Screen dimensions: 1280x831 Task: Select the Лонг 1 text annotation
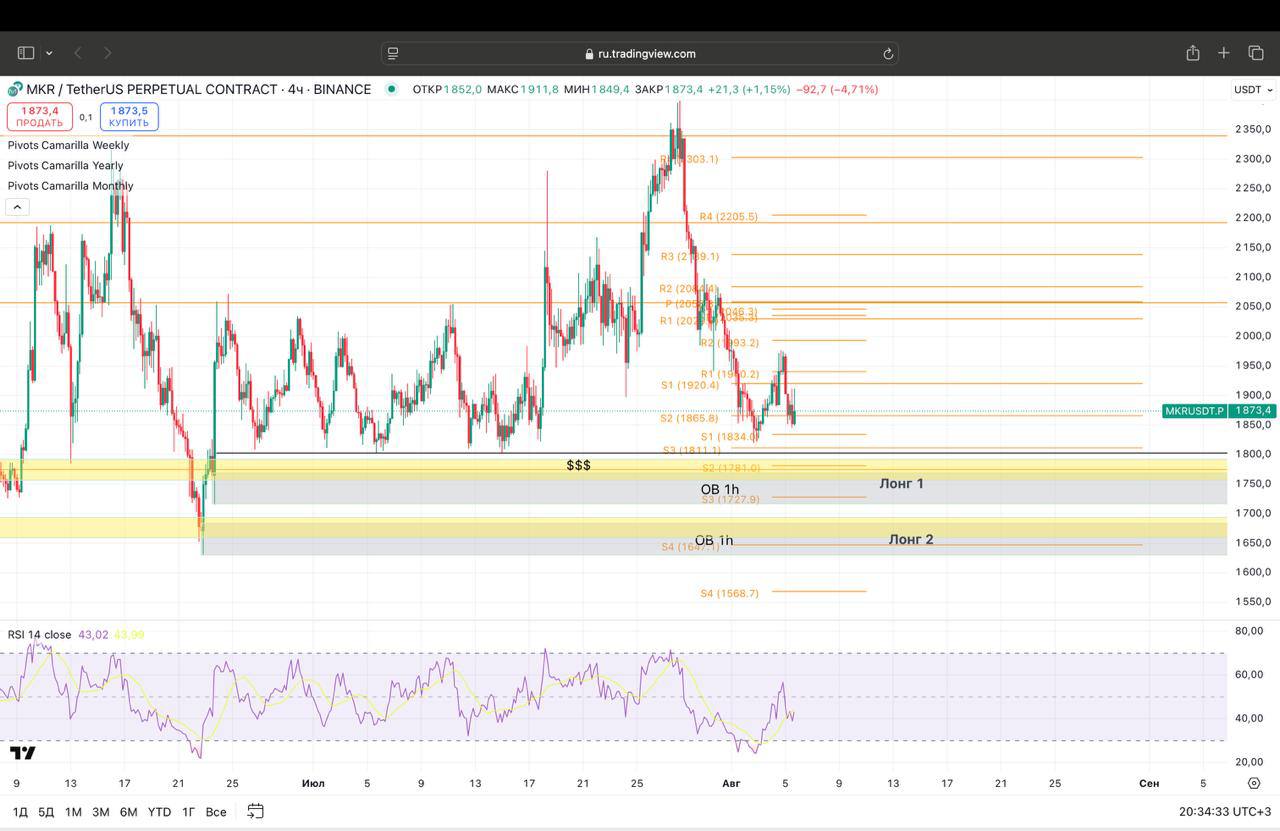click(x=901, y=483)
